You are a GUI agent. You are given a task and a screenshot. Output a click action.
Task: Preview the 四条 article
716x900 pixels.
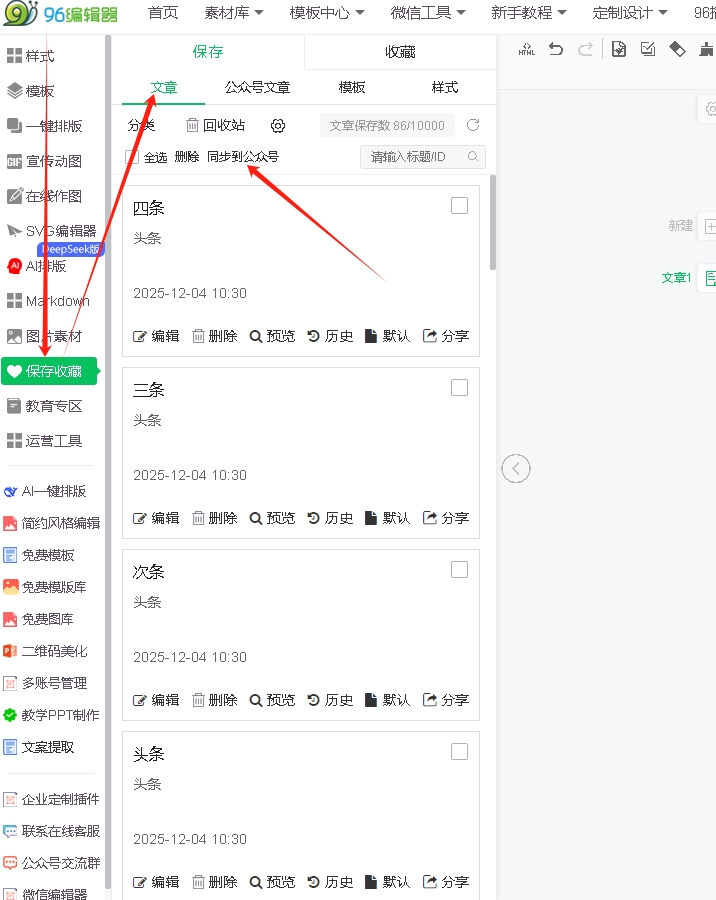point(272,336)
